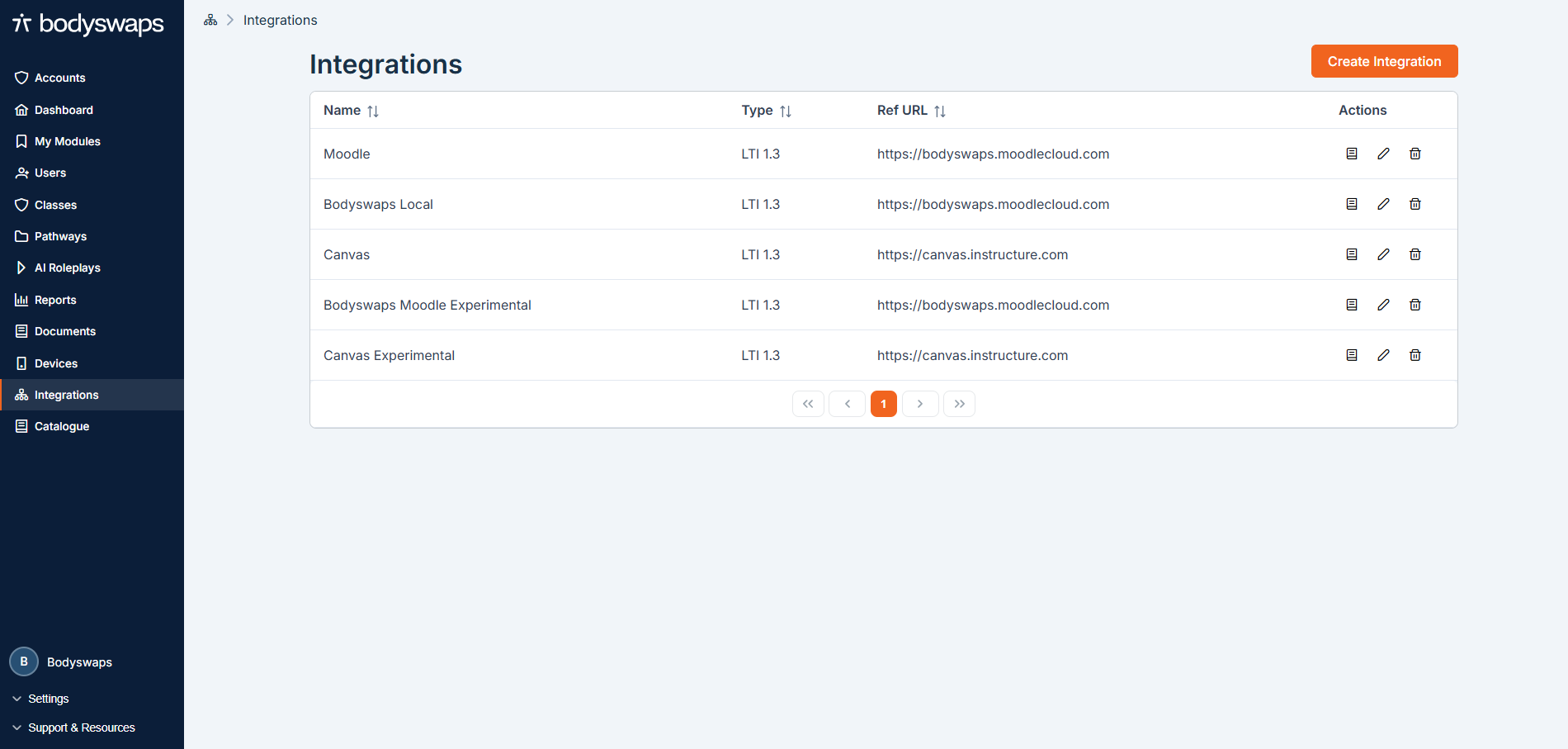This screenshot has height=749, width=1568.
Task: Click the Bodyswaps avatar badge
Action: pyautogui.click(x=24, y=661)
